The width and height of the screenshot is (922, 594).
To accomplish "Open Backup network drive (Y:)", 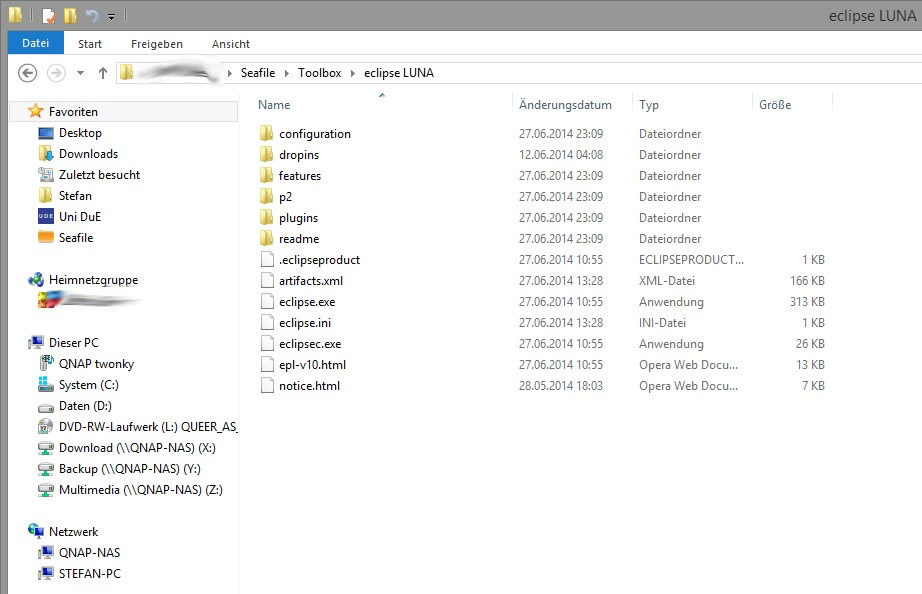I will pyautogui.click(x=129, y=469).
